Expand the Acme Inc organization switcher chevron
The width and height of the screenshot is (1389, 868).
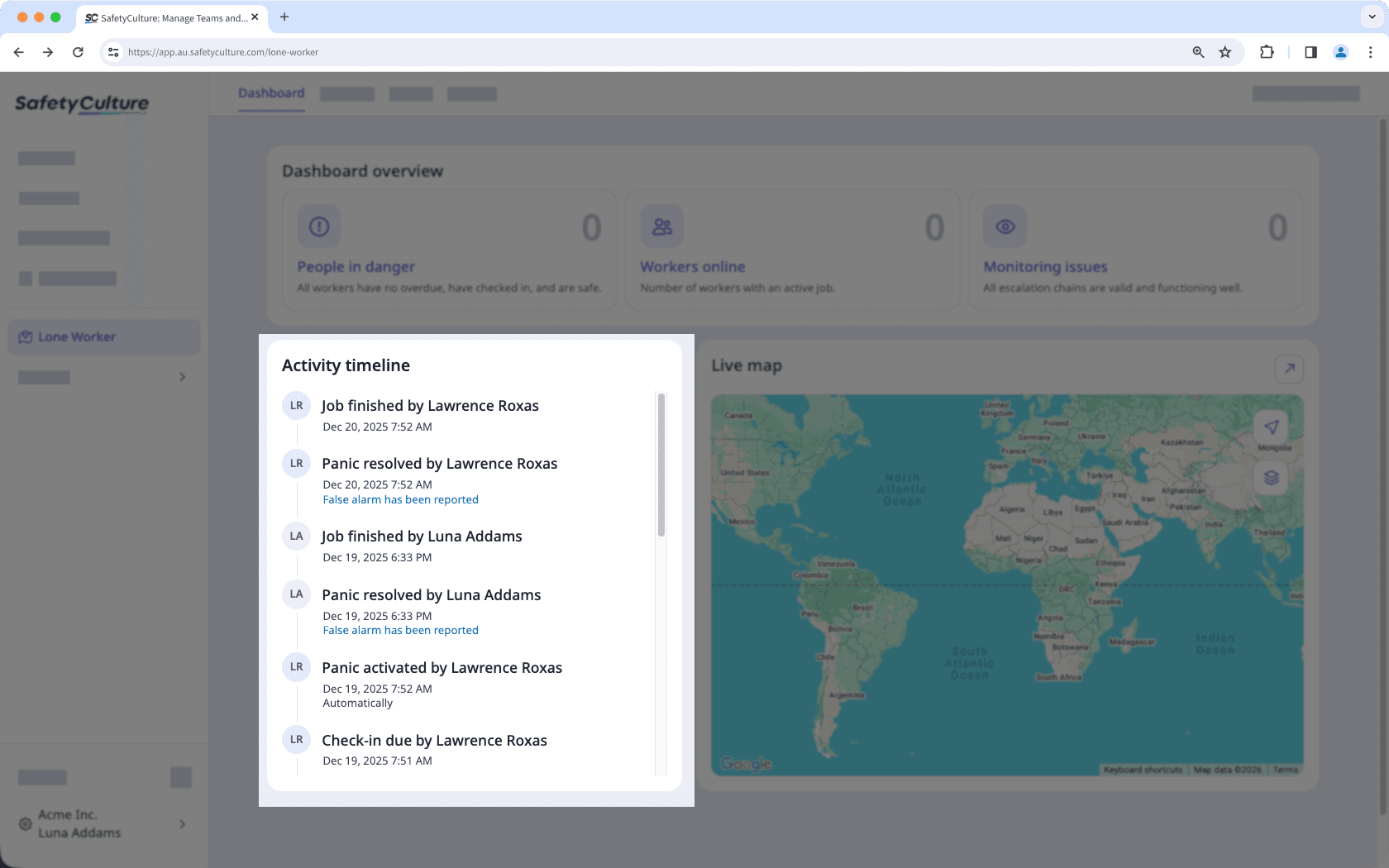point(182,823)
